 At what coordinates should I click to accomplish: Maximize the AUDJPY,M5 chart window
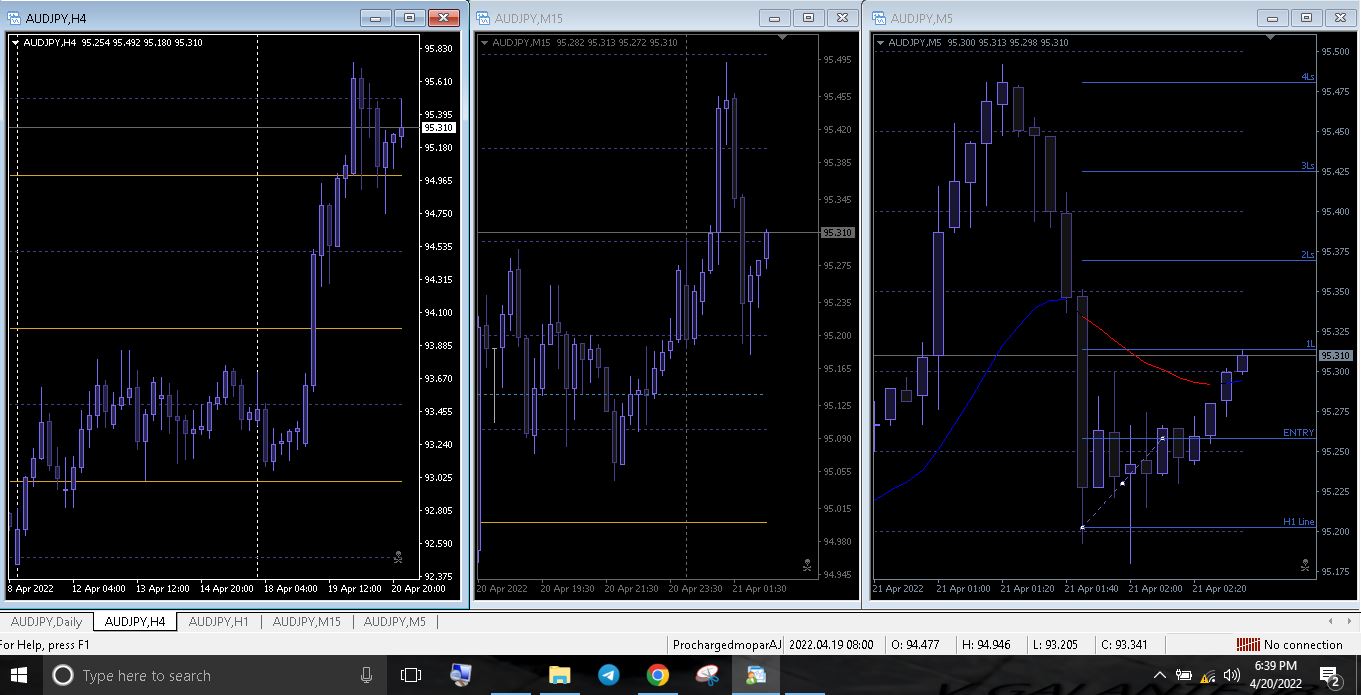click(1306, 18)
